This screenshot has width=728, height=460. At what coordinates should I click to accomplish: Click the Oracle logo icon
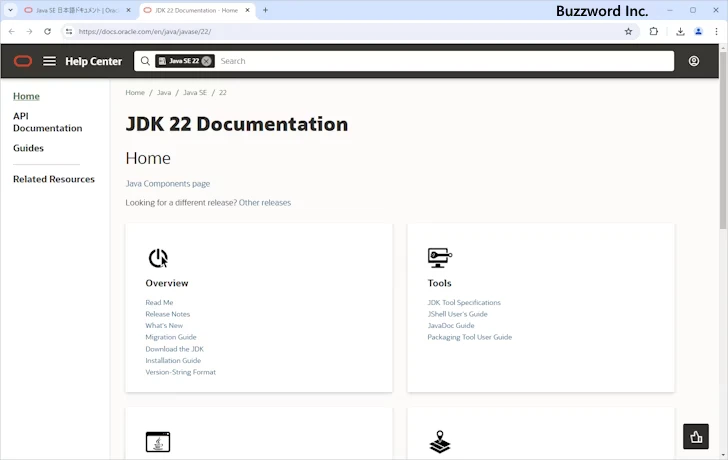23,61
